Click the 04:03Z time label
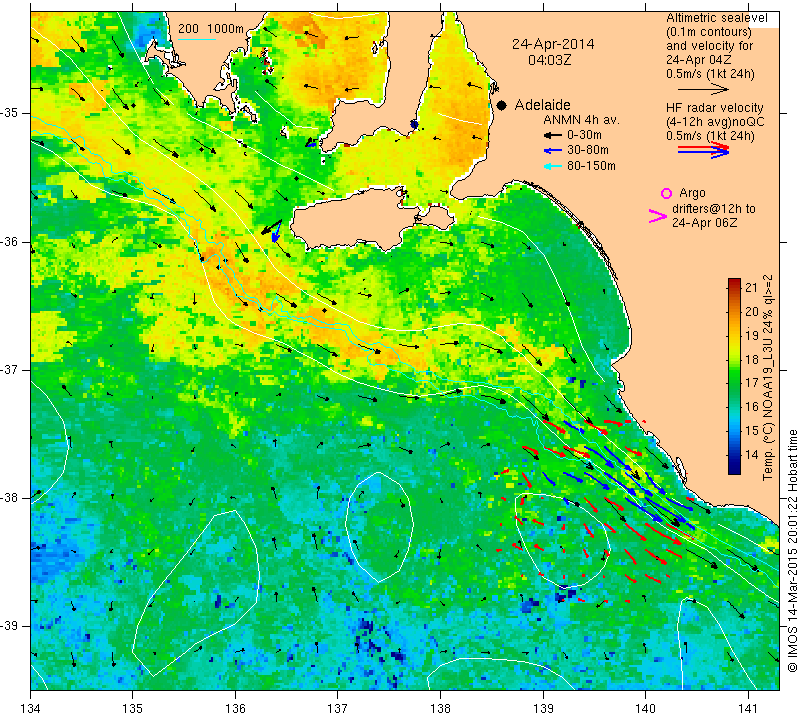800x720 pixels. (549, 60)
